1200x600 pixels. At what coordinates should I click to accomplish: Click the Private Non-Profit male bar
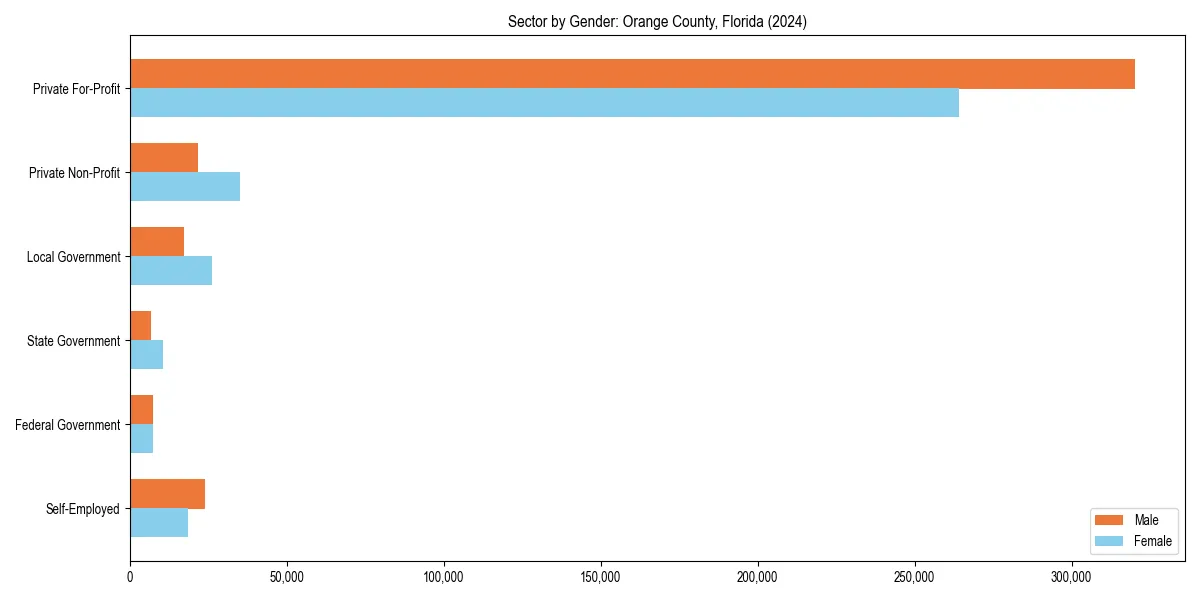click(163, 155)
